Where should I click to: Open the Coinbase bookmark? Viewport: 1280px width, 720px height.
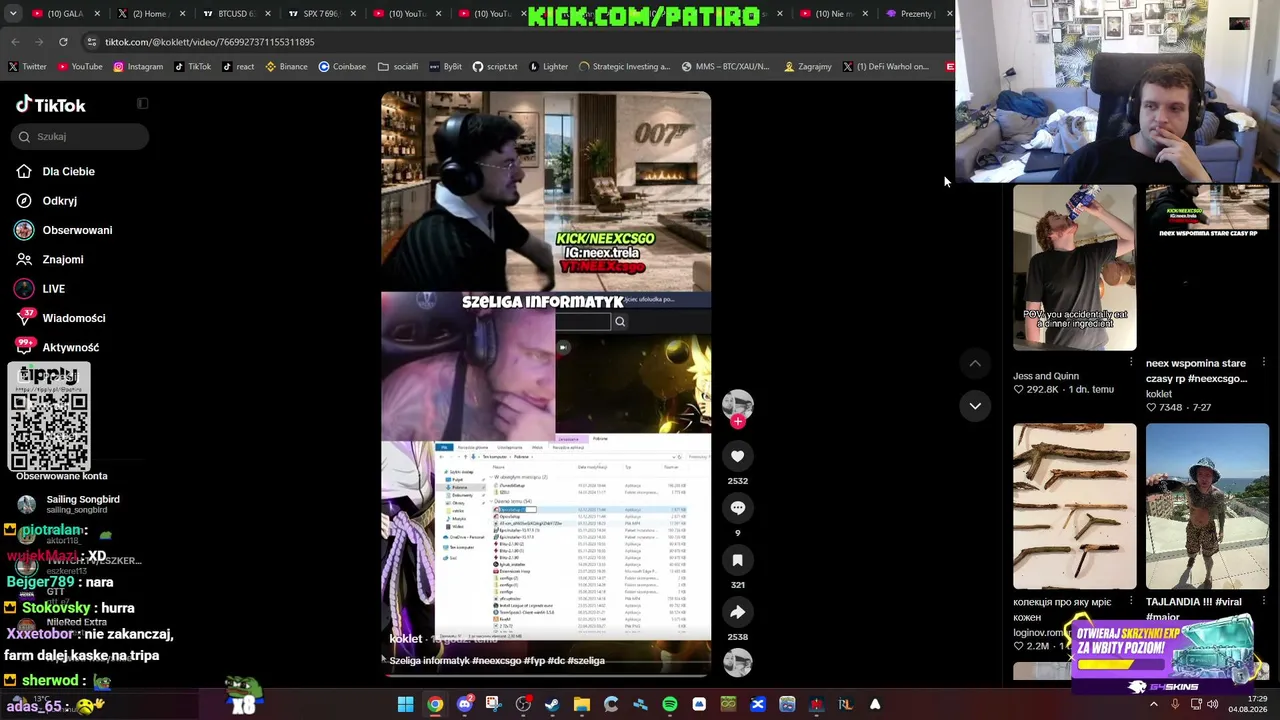click(x=342, y=67)
